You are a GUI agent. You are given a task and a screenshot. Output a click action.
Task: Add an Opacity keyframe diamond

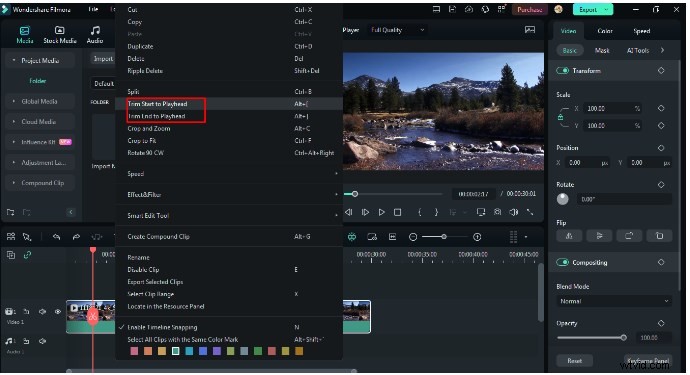pyautogui.click(x=661, y=323)
